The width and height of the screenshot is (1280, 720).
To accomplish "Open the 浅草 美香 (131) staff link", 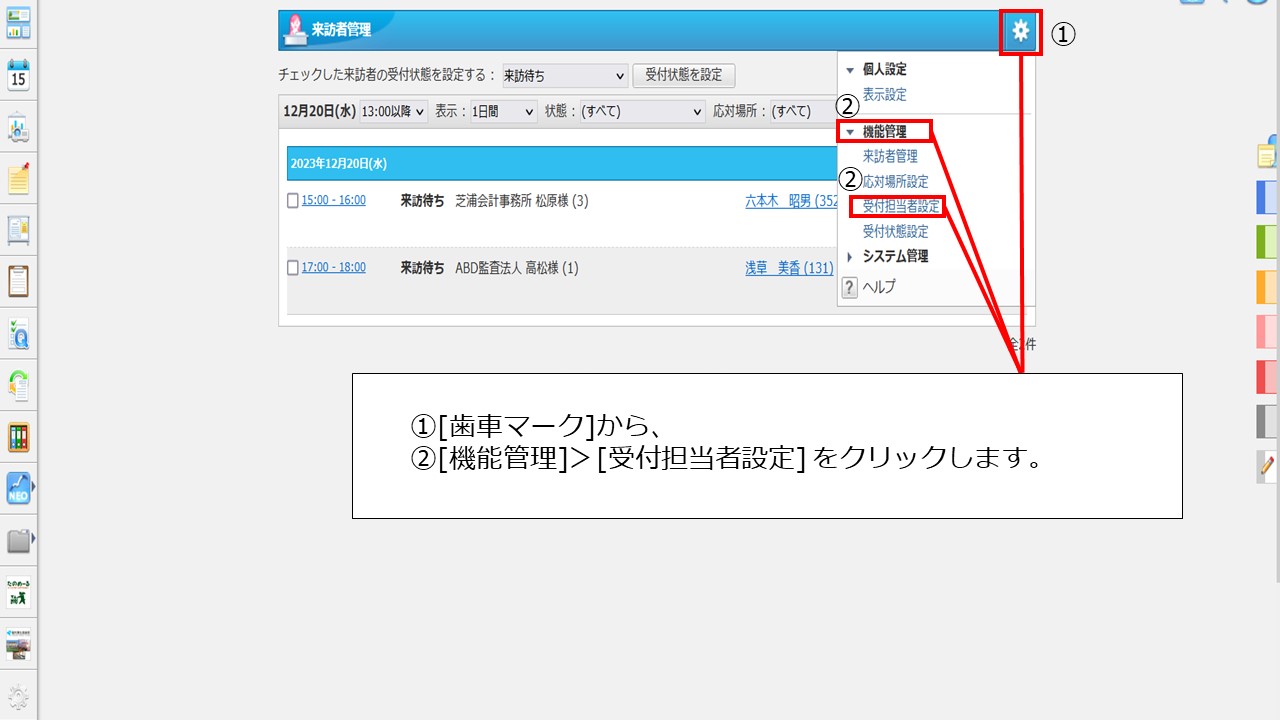I will tap(789, 268).
